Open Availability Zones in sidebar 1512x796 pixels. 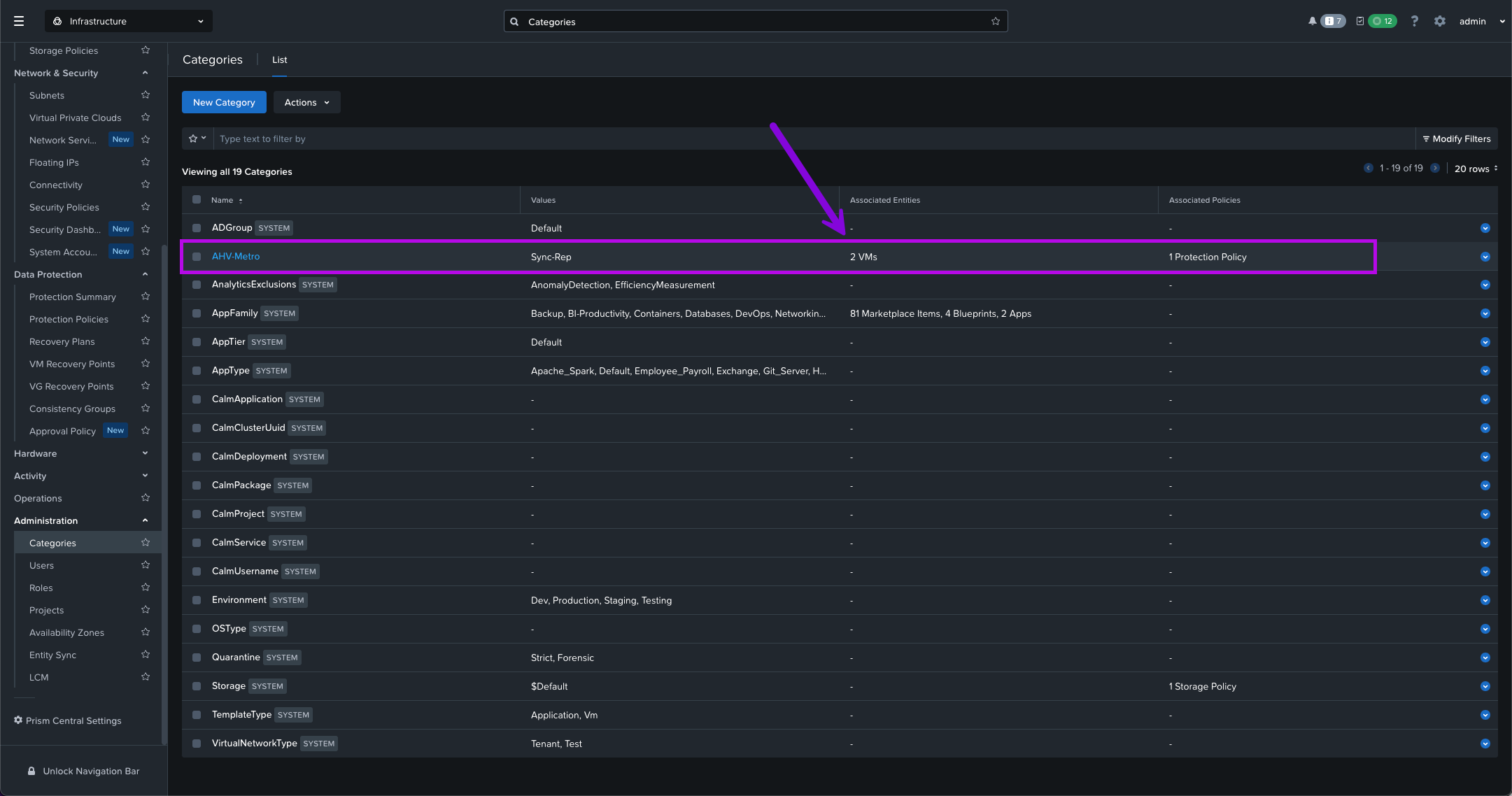pyautogui.click(x=66, y=632)
